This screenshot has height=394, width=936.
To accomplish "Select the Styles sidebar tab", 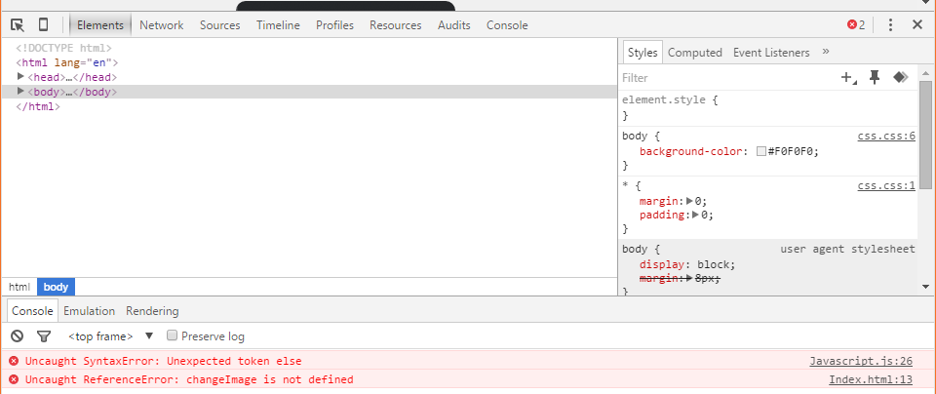I will (x=642, y=53).
